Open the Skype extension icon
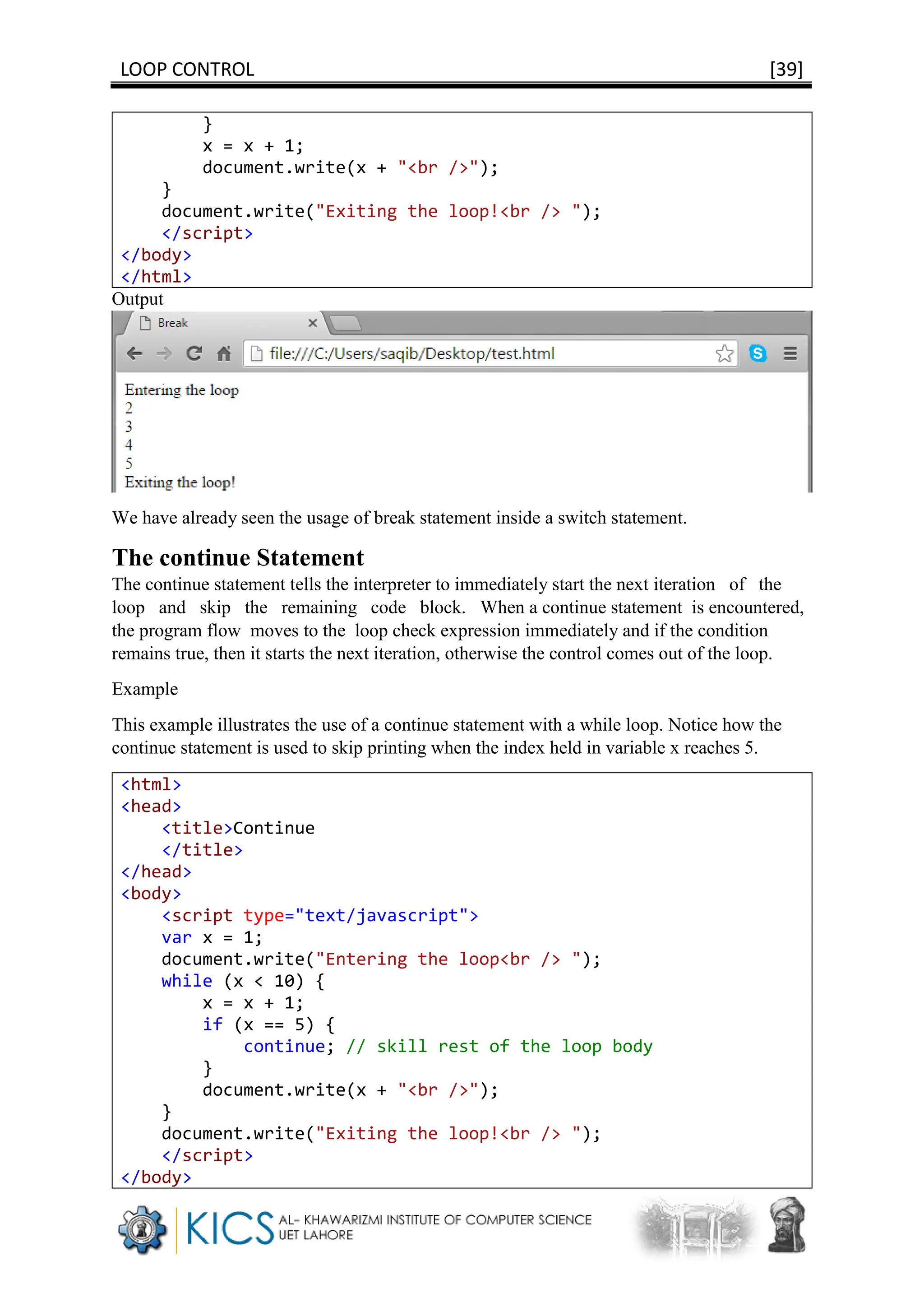The width and height of the screenshot is (924, 1307). pyautogui.click(x=758, y=353)
